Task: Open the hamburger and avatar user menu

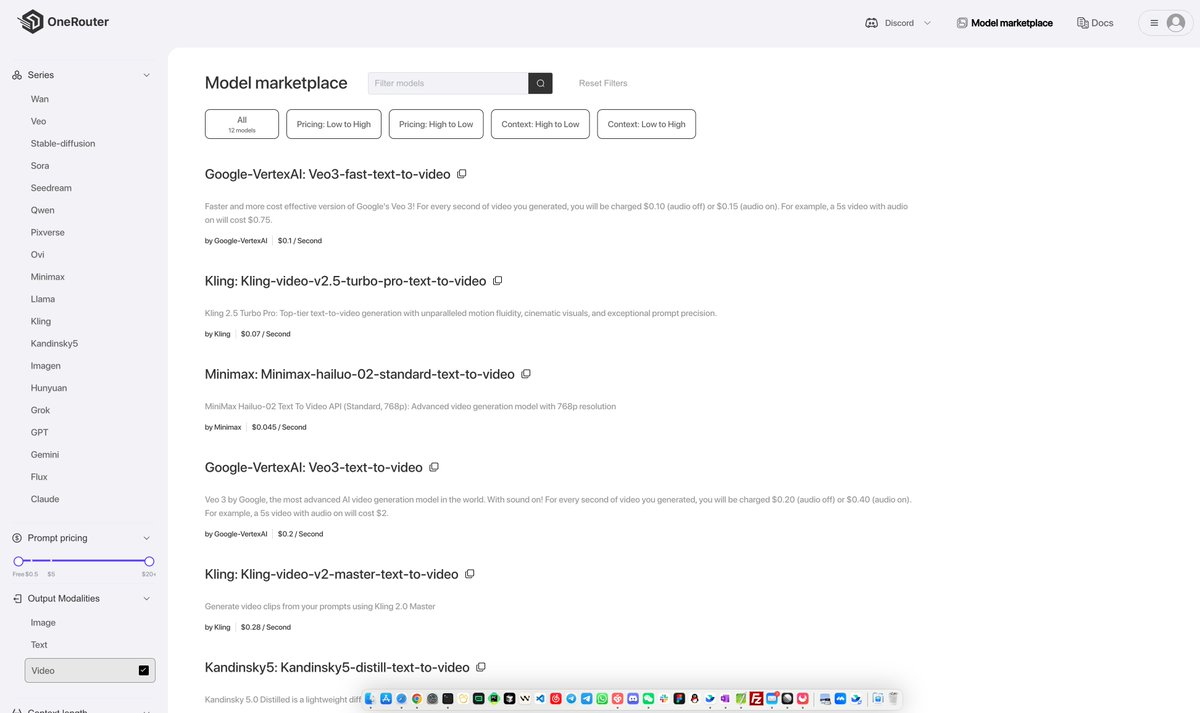Action: 1166,23
